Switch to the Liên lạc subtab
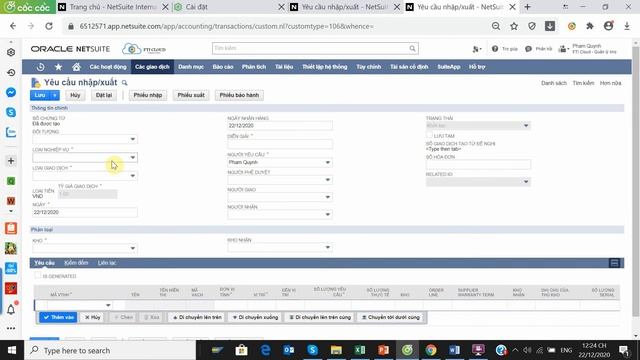The width and height of the screenshot is (640, 360). [107, 263]
